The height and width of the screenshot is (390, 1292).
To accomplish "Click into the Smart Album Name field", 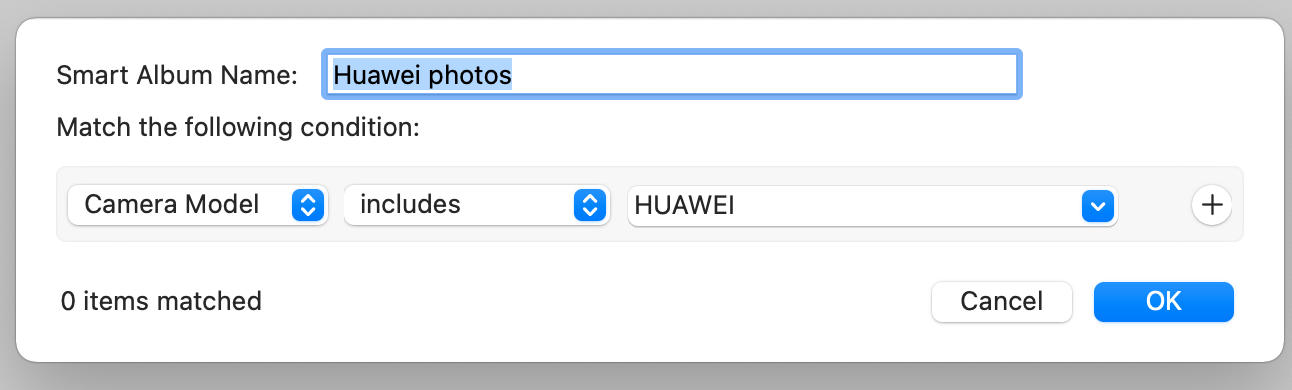I will [x=672, y=75].
